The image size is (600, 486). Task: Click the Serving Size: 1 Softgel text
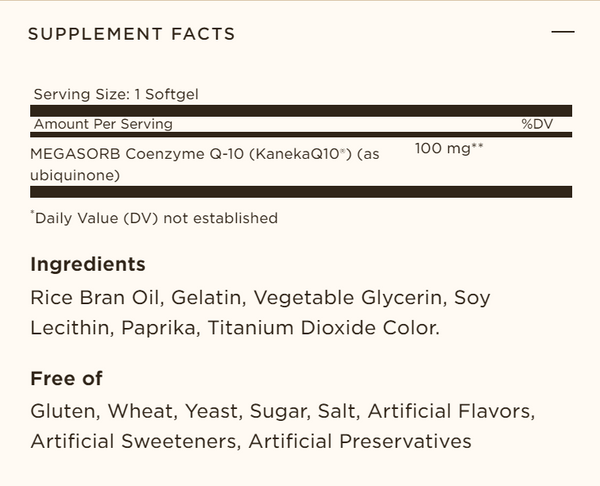click(x=116, y=94)
